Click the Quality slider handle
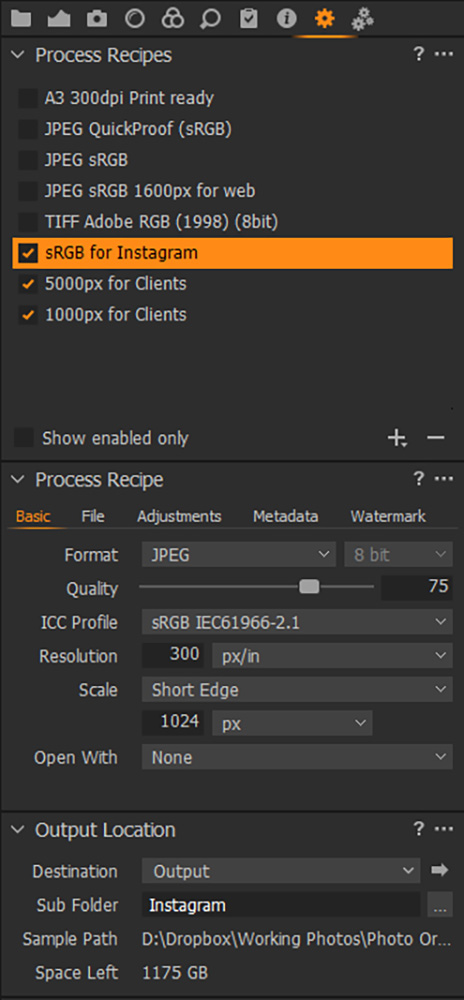464x1000 pixels. click(309, 587)
